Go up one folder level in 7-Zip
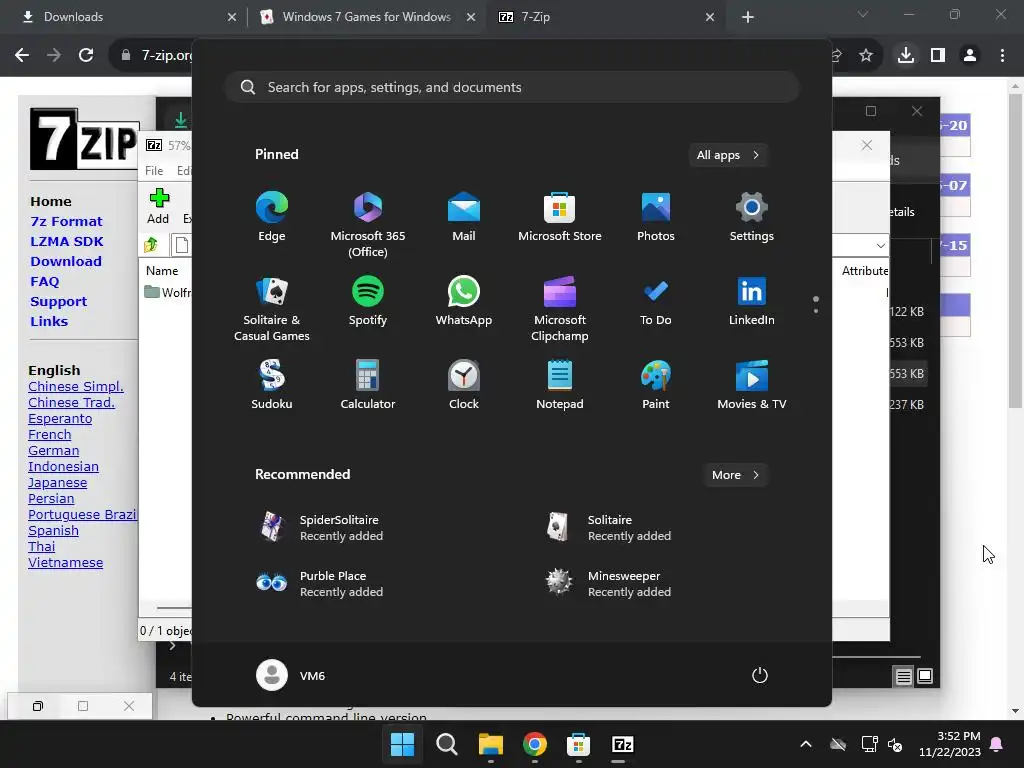 [x=151, y=245]
